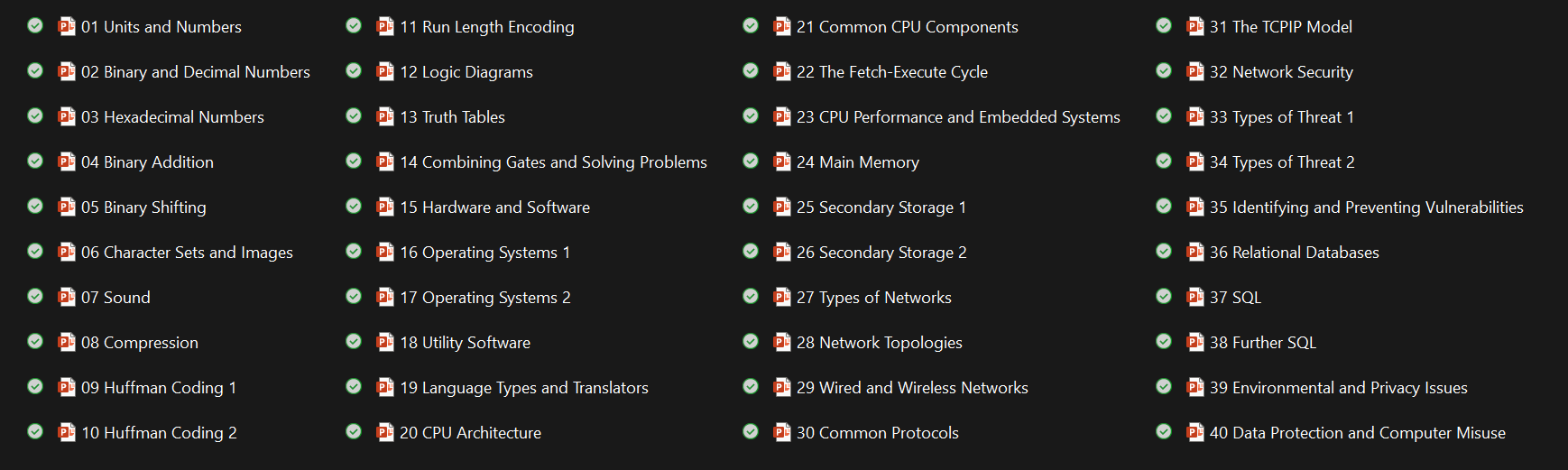Viewport: 1568px width, 470px height.
Task: Click the PowerPoint icon for 20 CPU Architecture
Action: click(385, 432)
